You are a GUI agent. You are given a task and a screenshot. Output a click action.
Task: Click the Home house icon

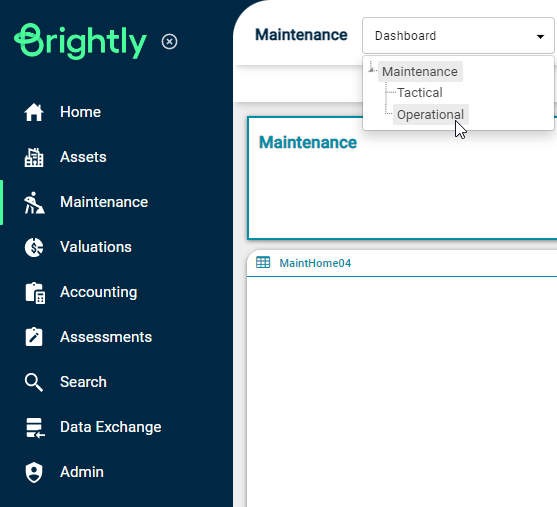tap(34, 112)
